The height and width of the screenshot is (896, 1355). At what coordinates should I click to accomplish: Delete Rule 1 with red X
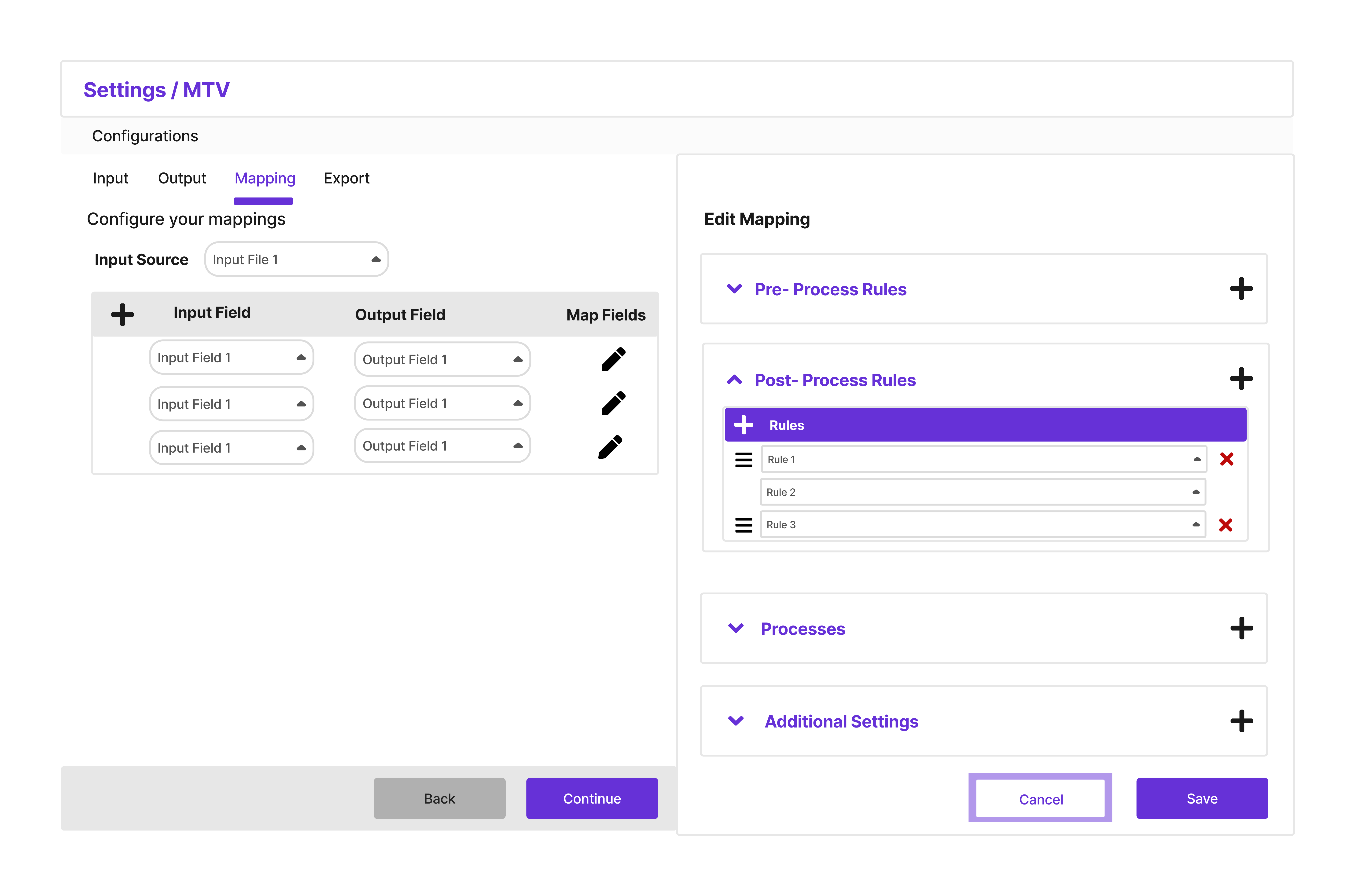coord(1226,459)
